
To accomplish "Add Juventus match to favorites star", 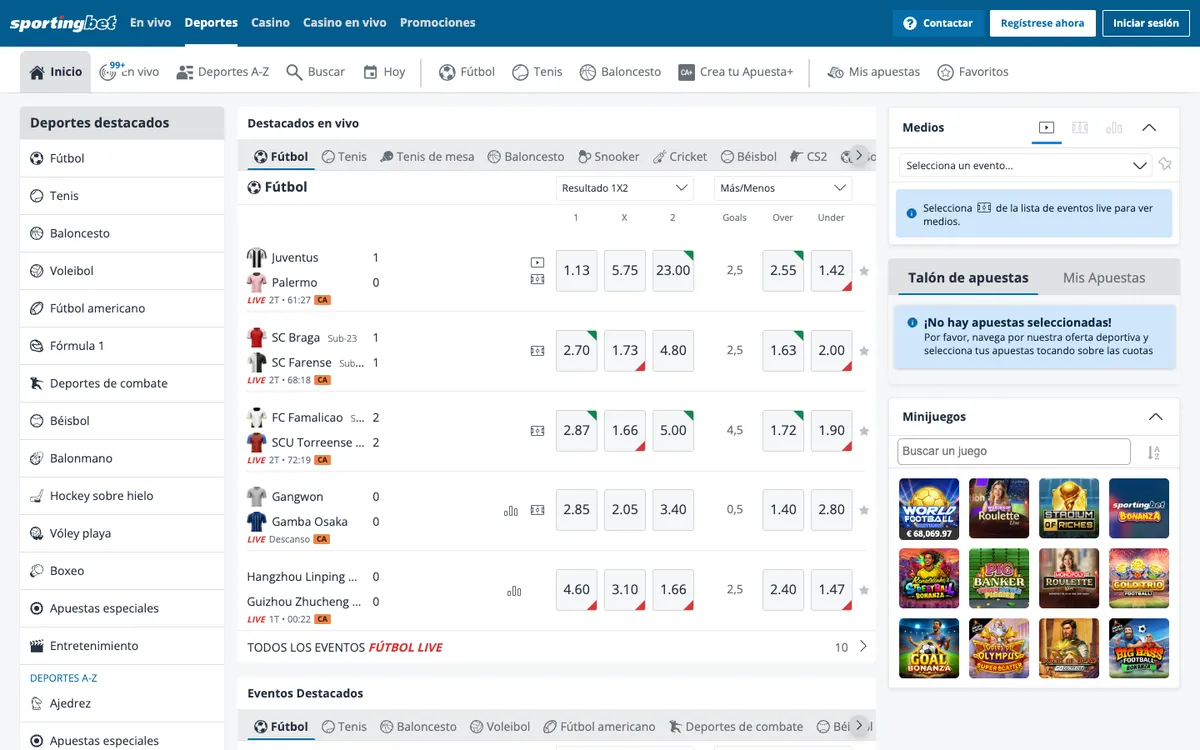I will (864, 271).
